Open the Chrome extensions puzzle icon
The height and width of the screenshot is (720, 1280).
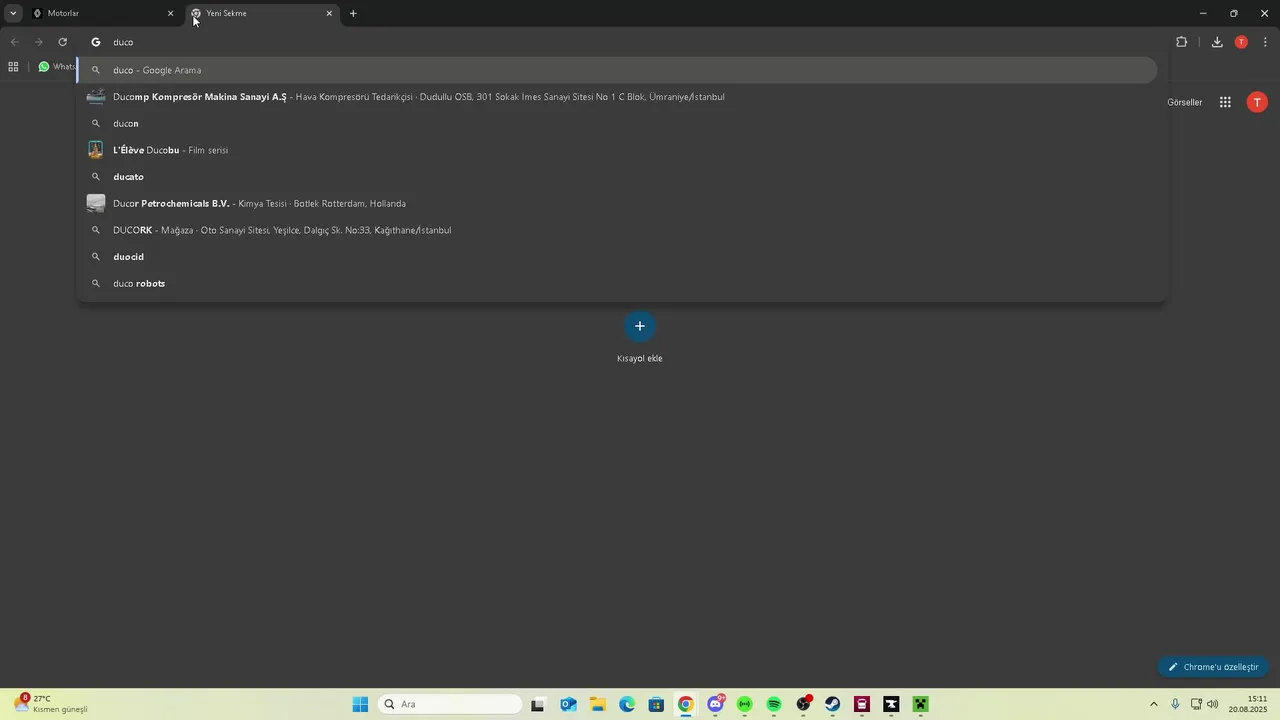pyautogui.click(x=1181, y=42)
